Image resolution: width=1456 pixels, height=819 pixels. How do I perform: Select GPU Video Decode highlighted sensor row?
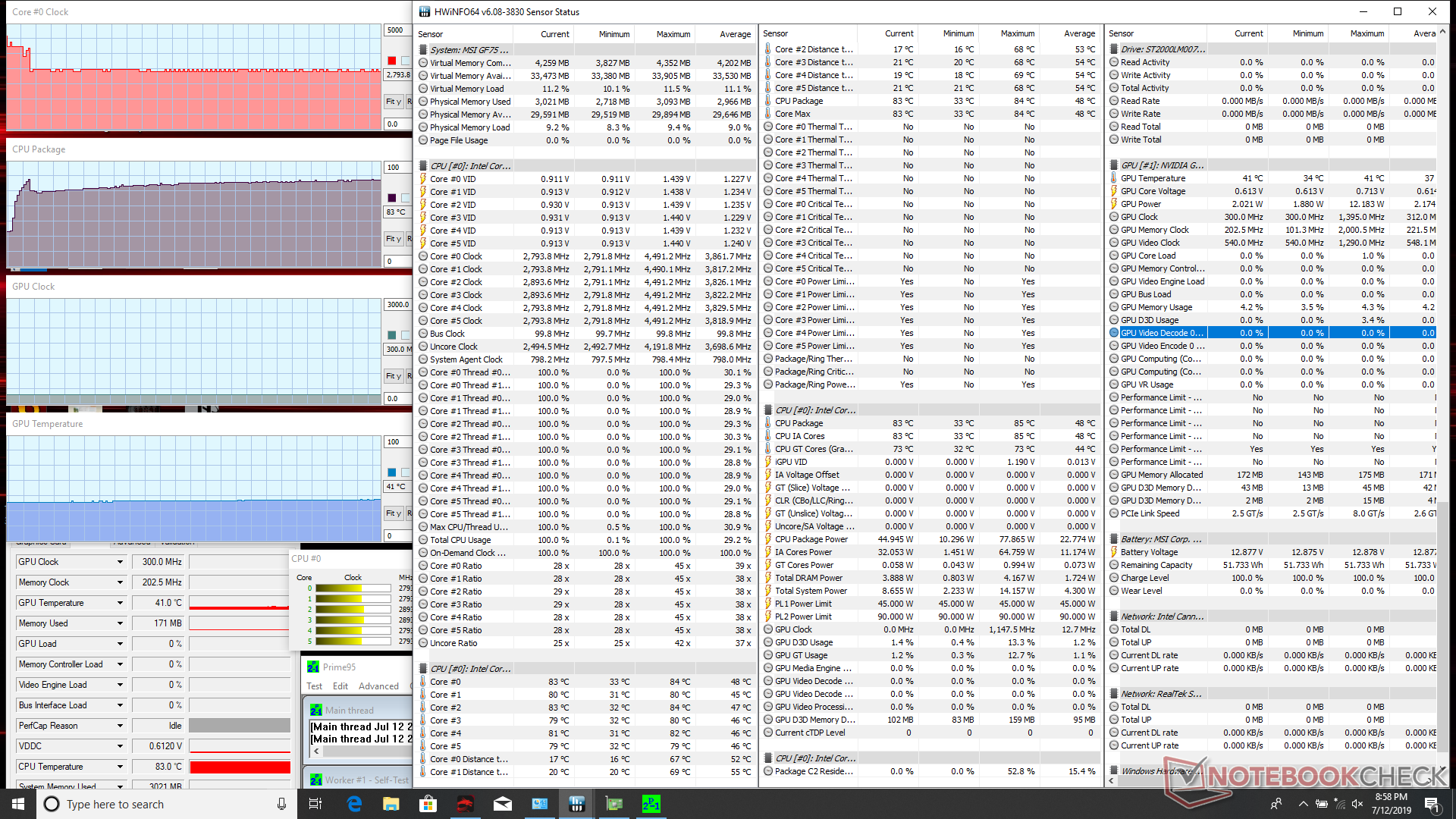coord(1162,333)
